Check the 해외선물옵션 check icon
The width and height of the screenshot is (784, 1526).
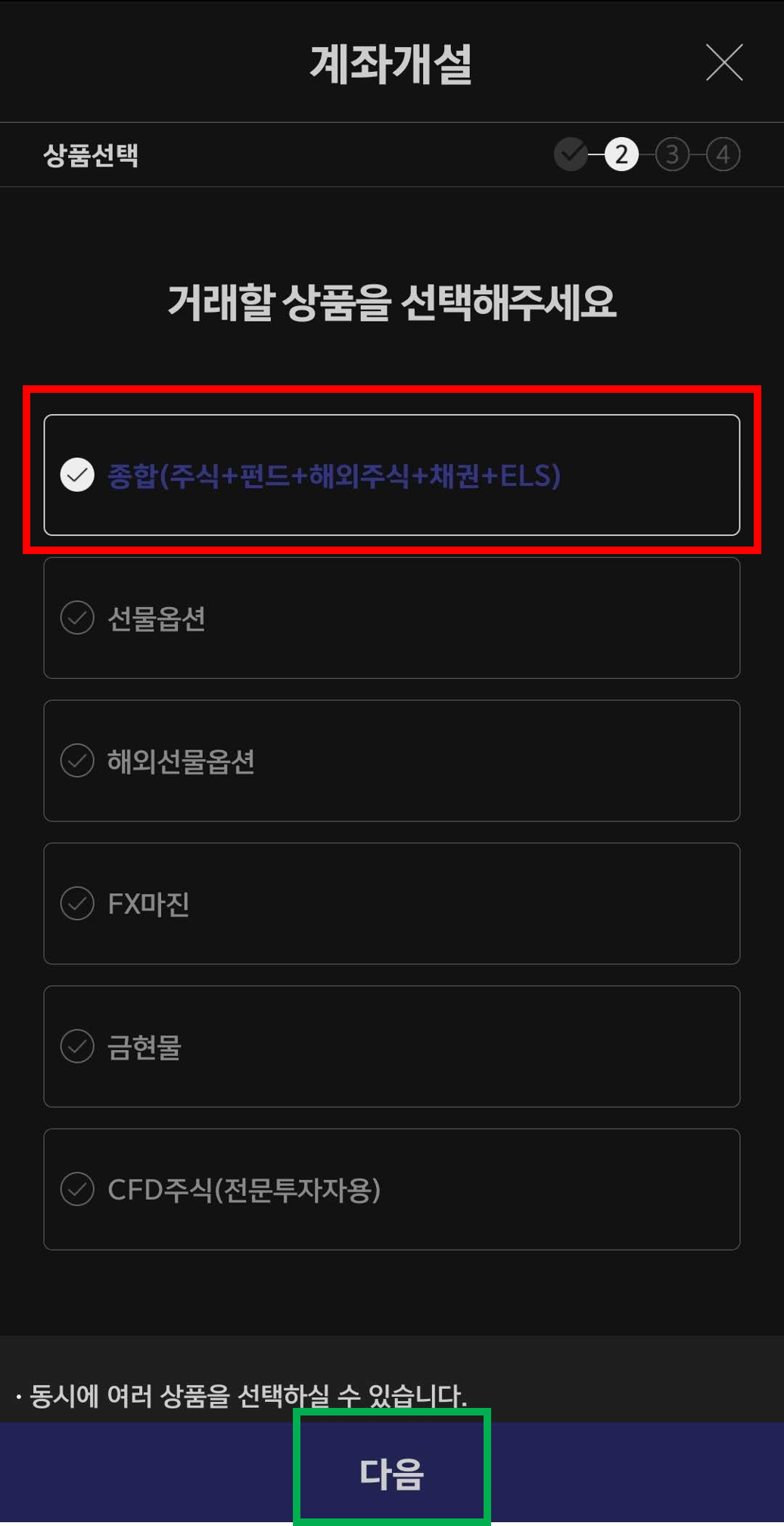coord(77,761)
